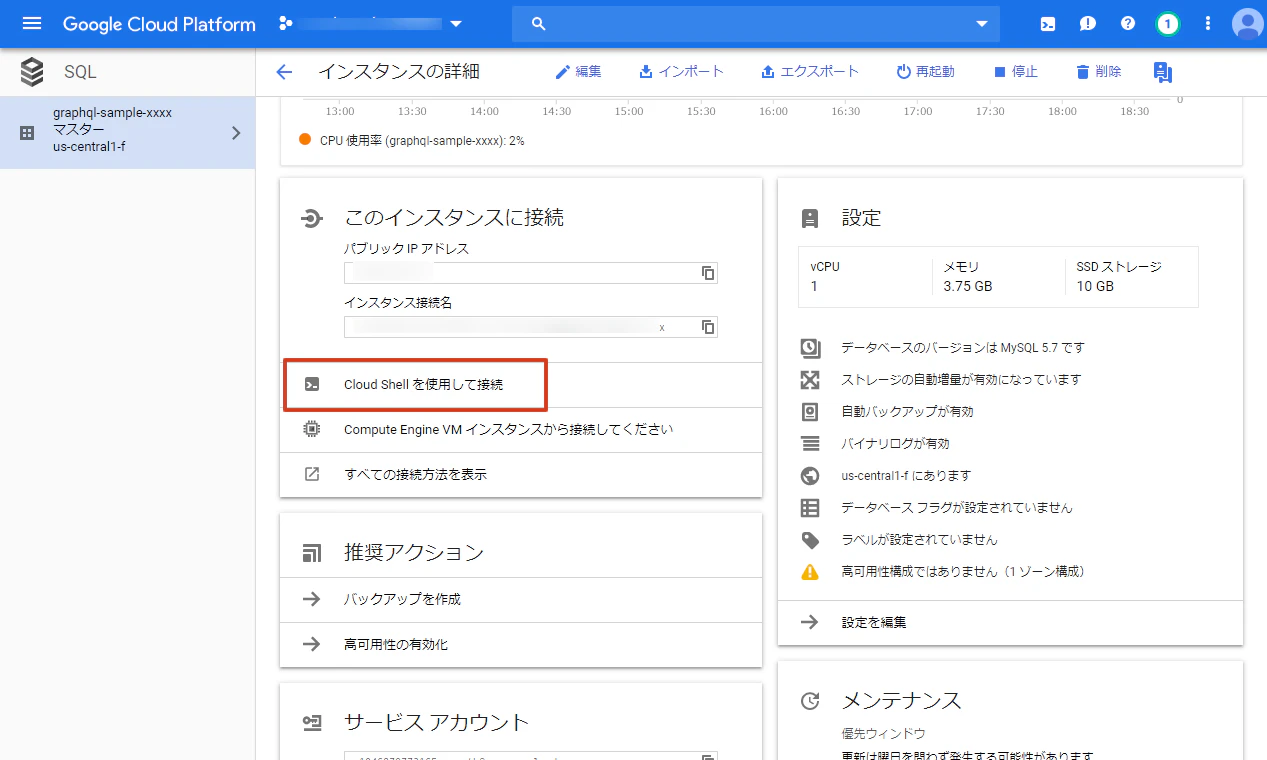1267x760 pixels.
Task: Click 'ラベルが設定されていません' text
Action: (x=919, y=540)
